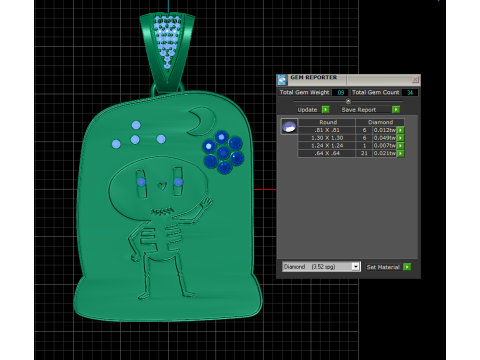Click the 0.012tw weight cell
480x360 pixels.
384,130
